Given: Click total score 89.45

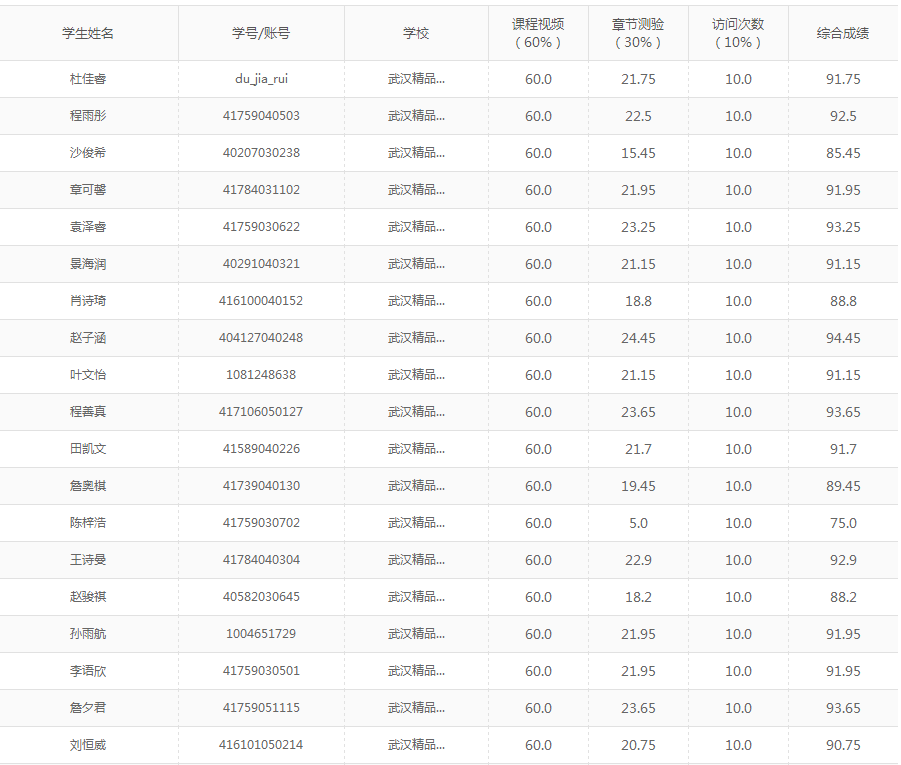Looking at the screenshot, I should 844,486.
